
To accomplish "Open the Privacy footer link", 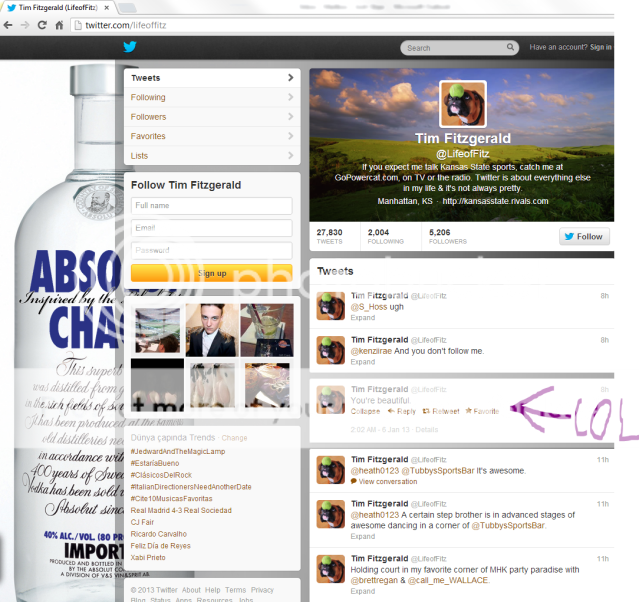I will 262,590.
